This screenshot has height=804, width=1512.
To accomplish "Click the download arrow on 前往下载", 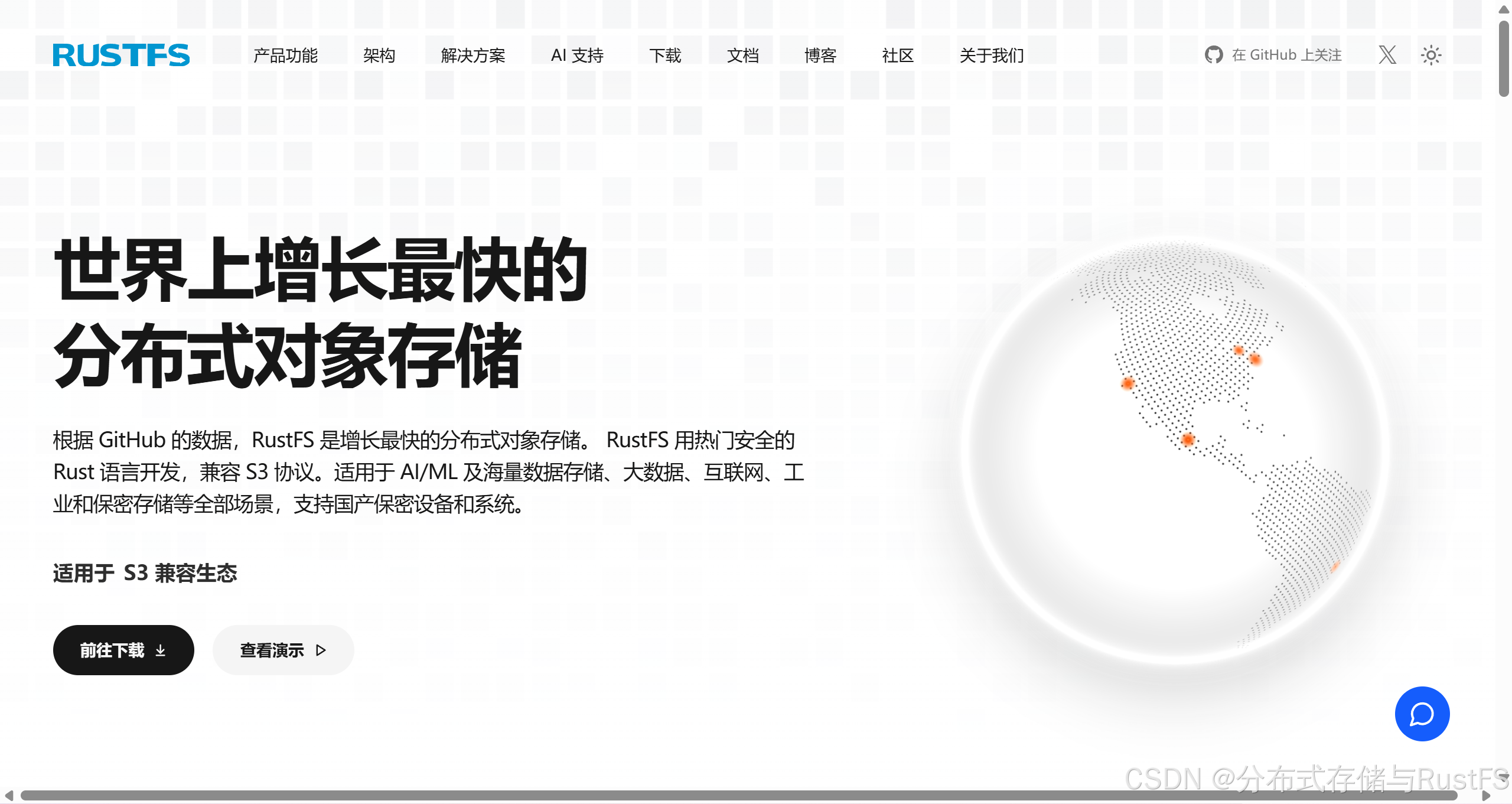I will click(x=161, y=650).
